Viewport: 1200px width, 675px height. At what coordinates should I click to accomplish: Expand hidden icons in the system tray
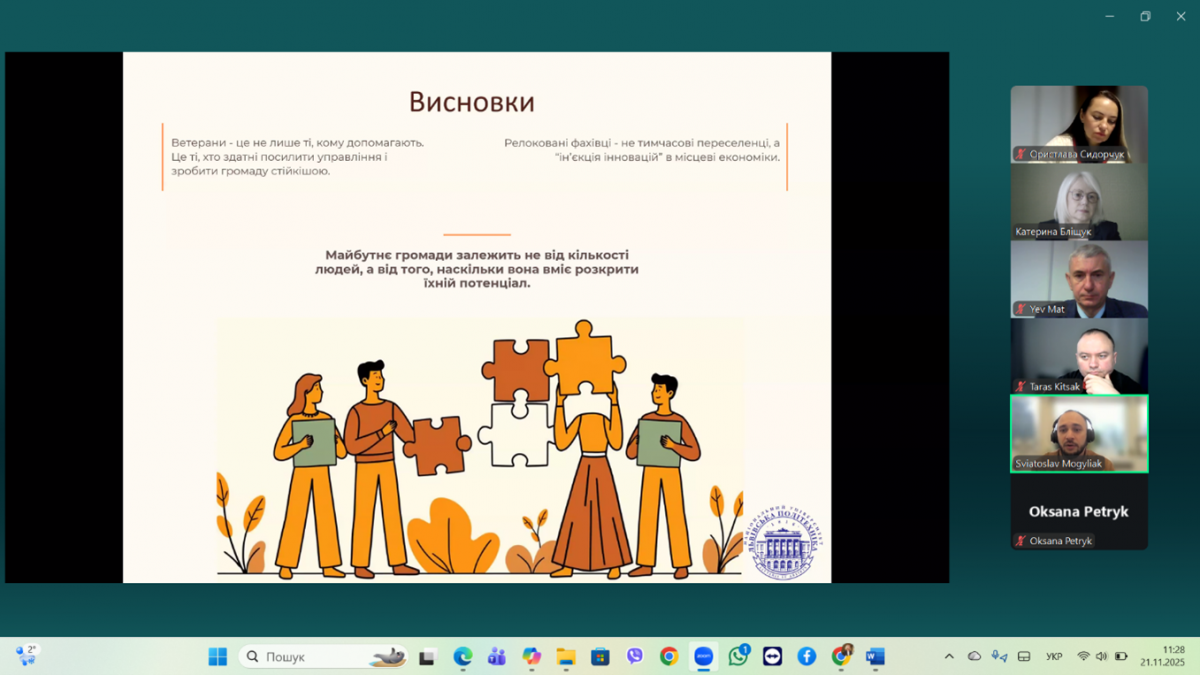click(950, 657)
